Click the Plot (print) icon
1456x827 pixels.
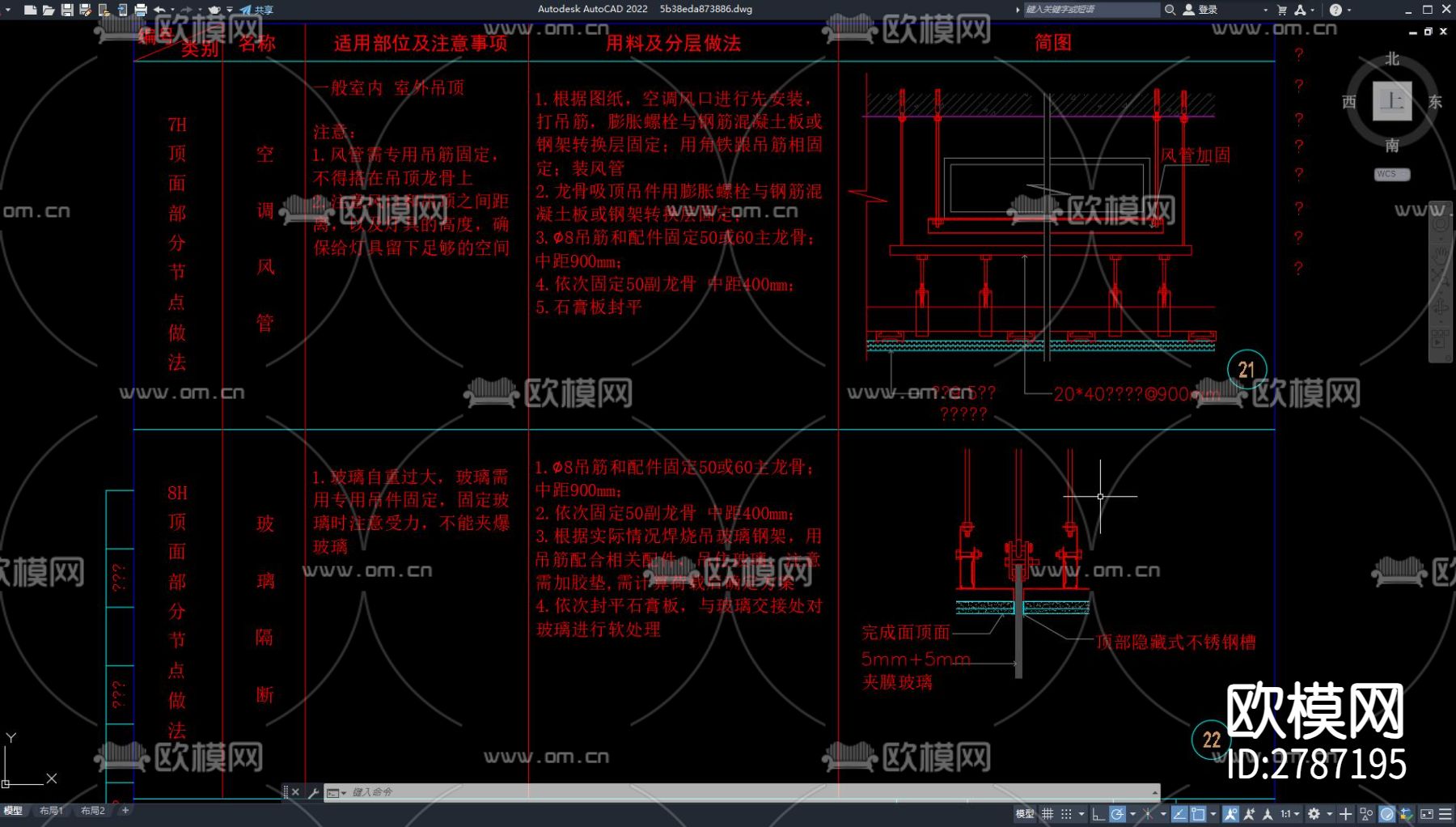click(142, 10)
